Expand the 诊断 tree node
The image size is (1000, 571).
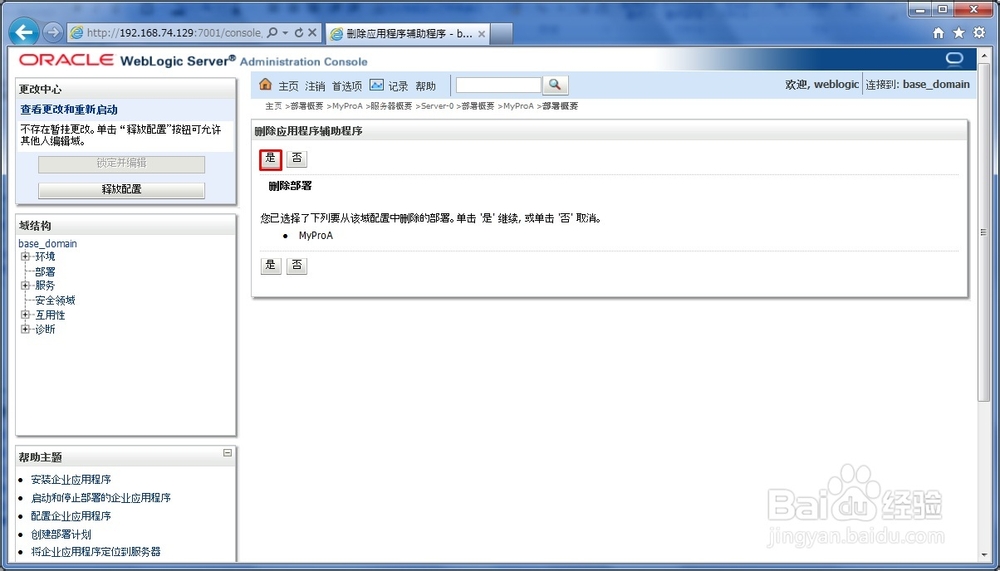pyautogui.click(x=25, y=329)
